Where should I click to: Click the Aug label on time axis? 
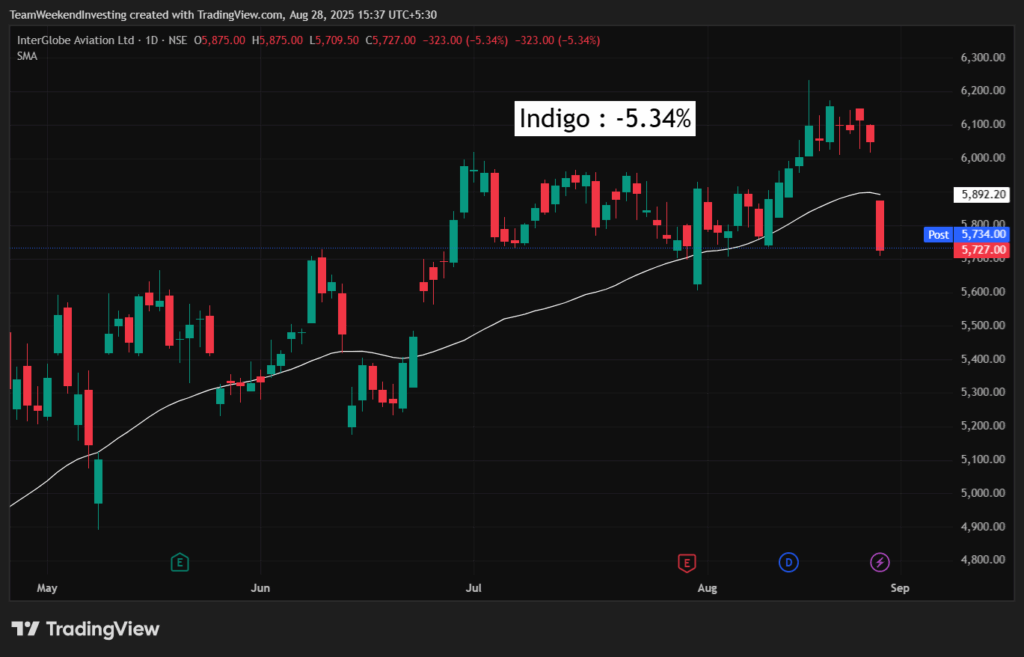(707, 588)
